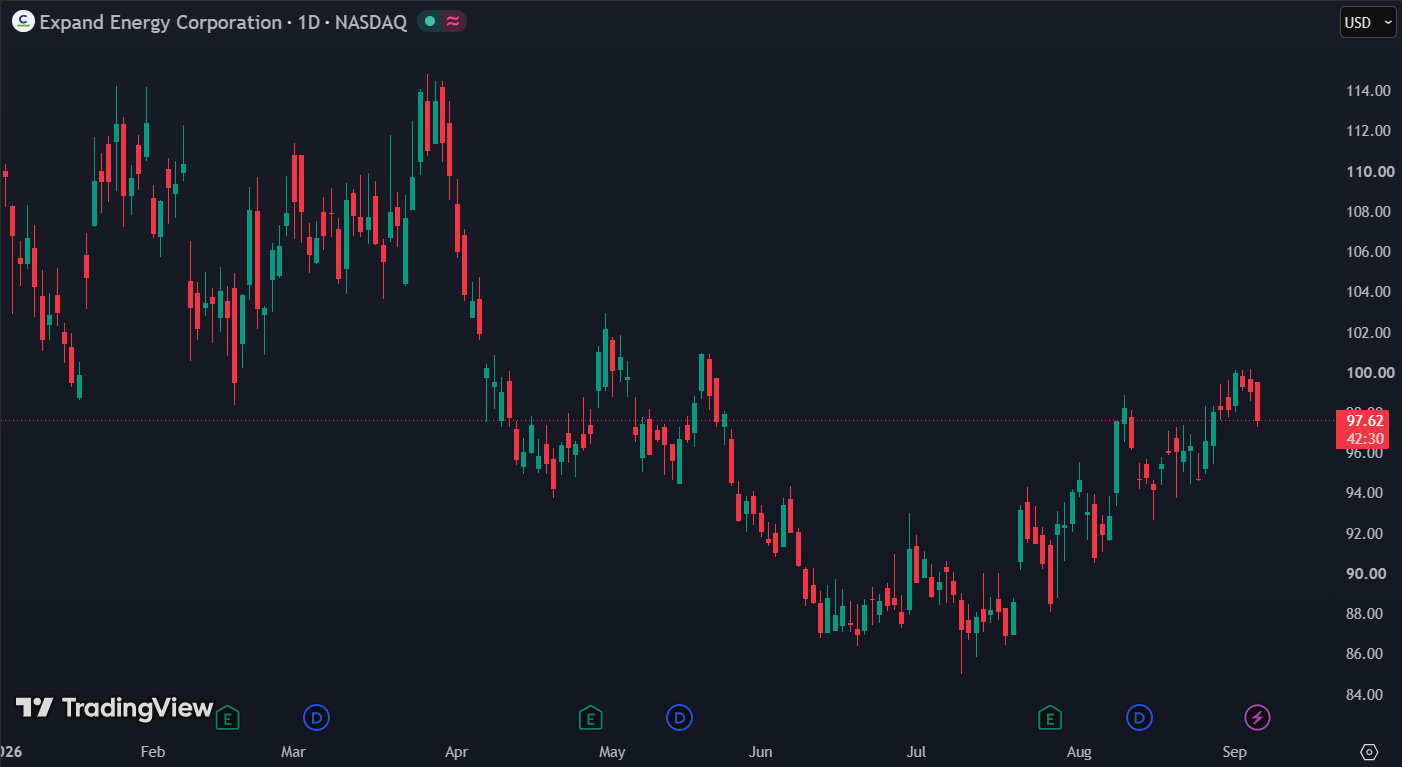Click the chart title Expand Energy Corporation
Image resolution: width=1402 pixels, height=767 pixels.
[x=160, y=22]
